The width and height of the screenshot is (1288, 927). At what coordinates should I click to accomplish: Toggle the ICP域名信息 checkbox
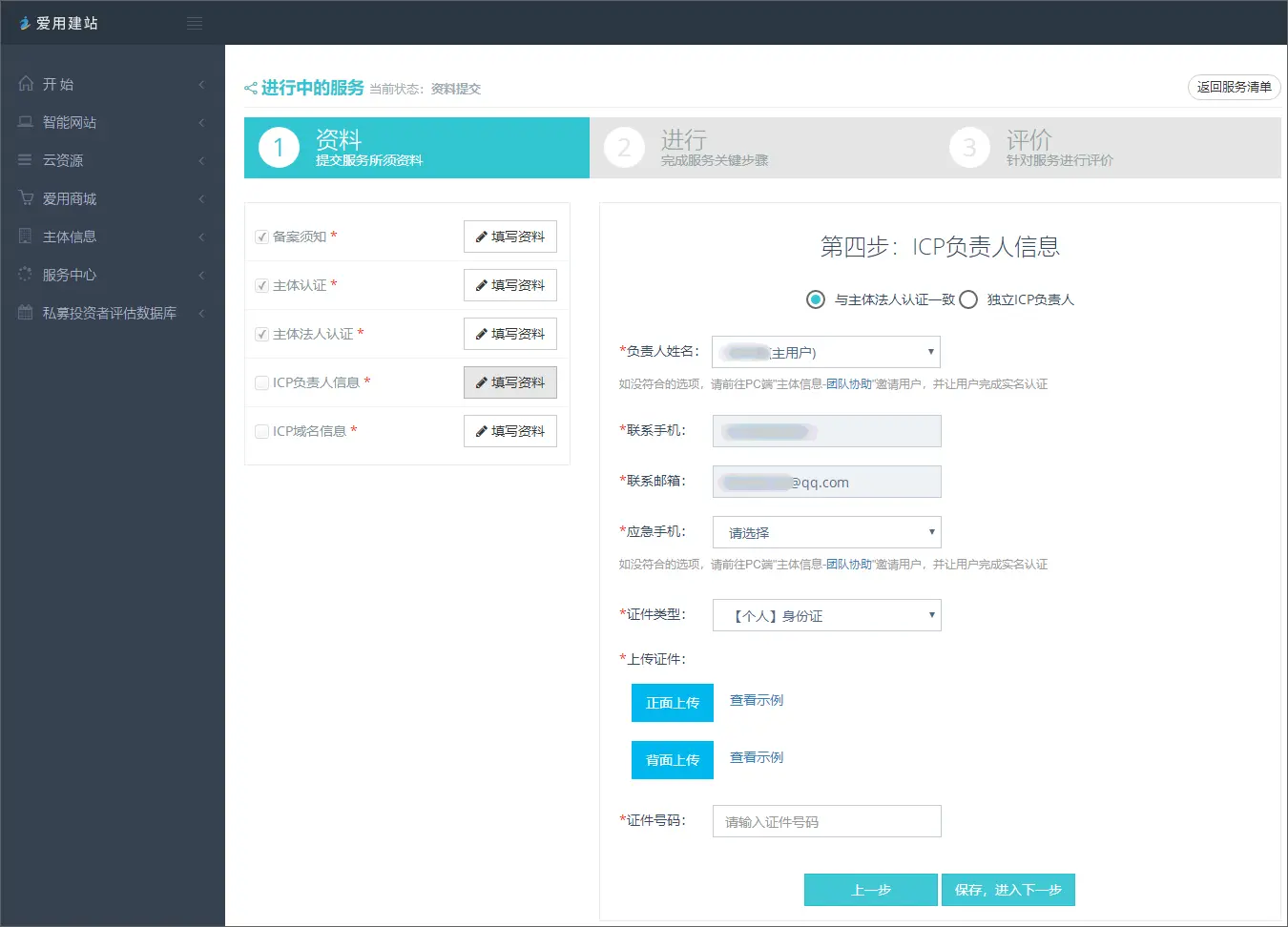click(261, 431)
